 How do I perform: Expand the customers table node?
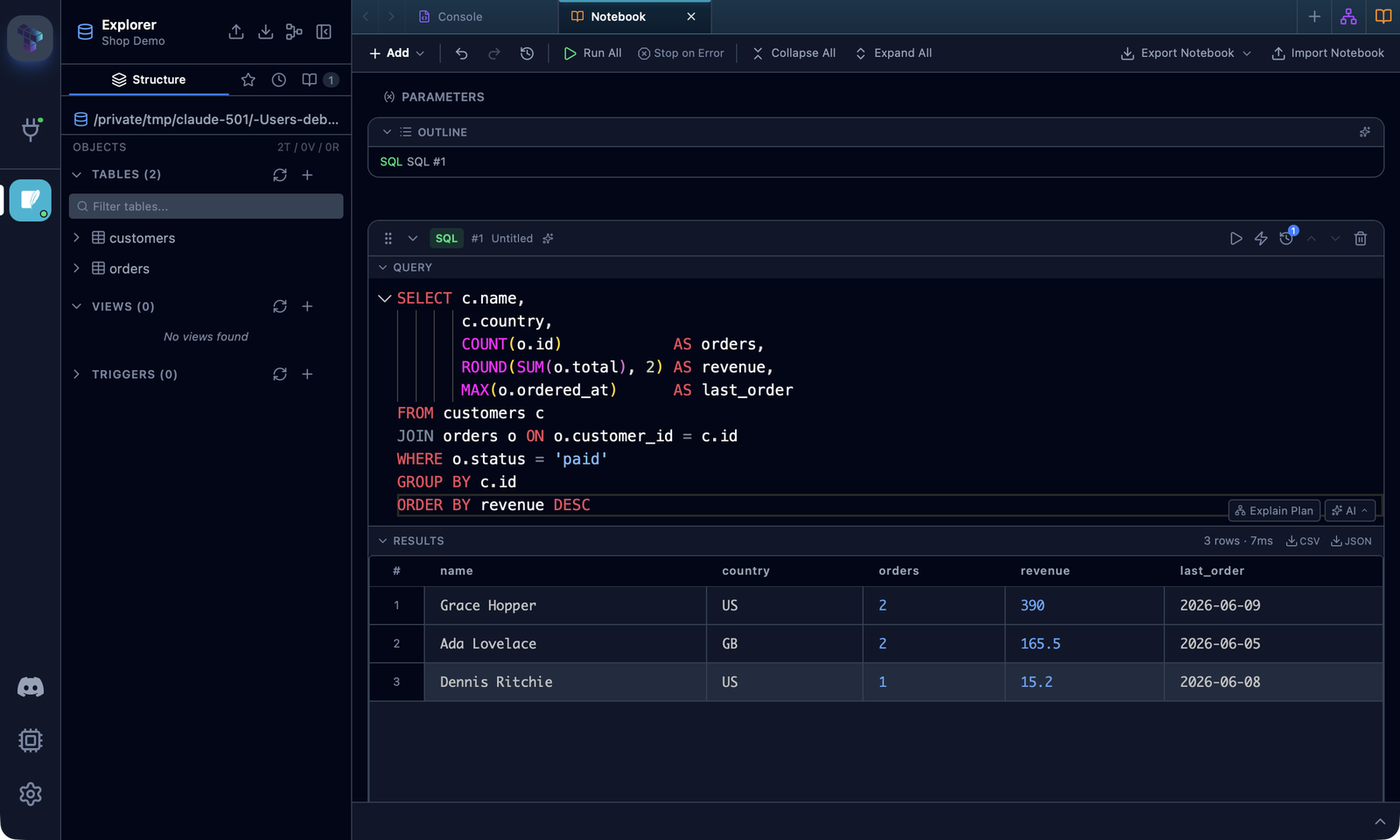[x=76, y=238]
